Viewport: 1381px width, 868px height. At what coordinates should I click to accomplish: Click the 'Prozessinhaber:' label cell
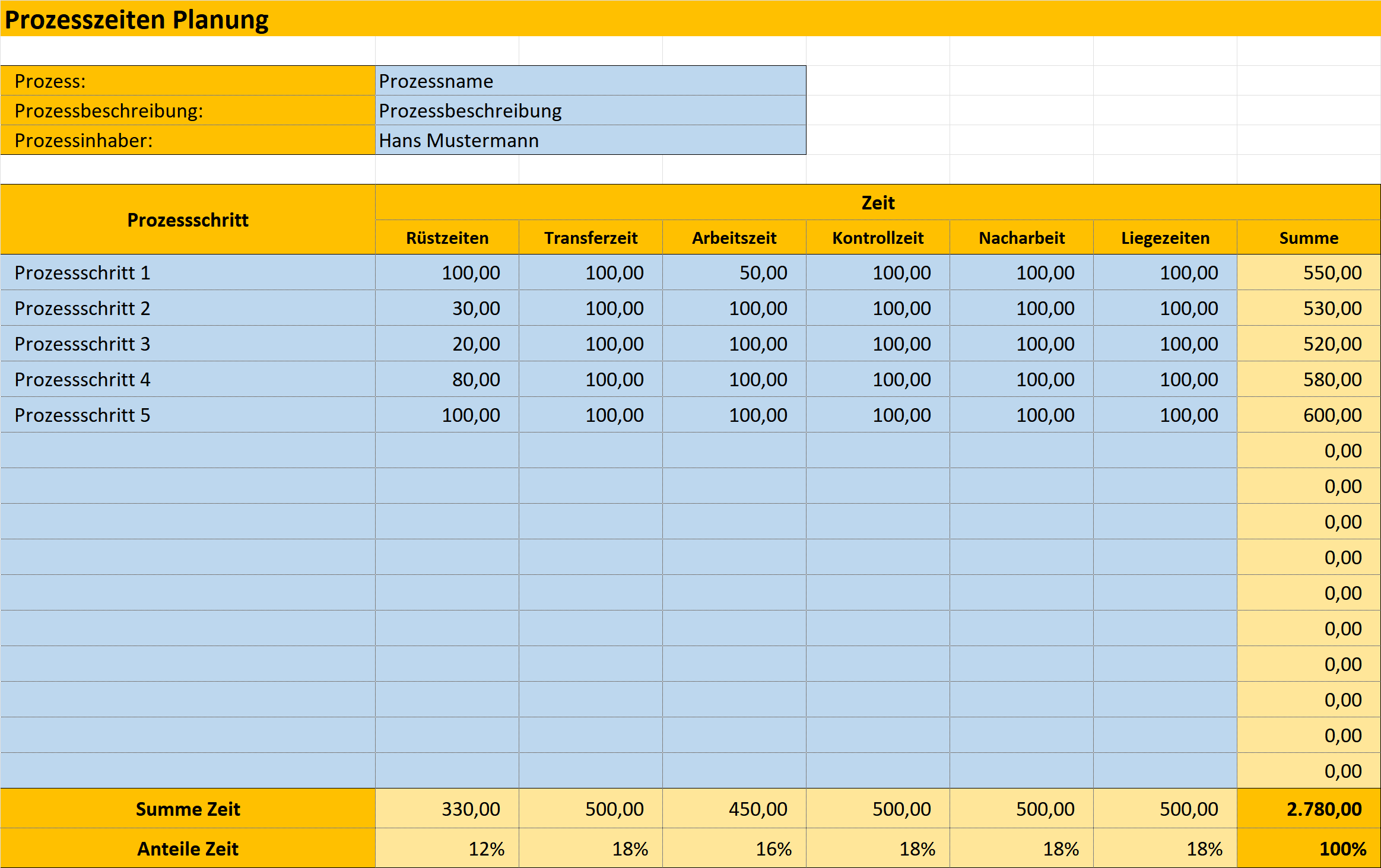pyautogui.click(x=188, y=140)
